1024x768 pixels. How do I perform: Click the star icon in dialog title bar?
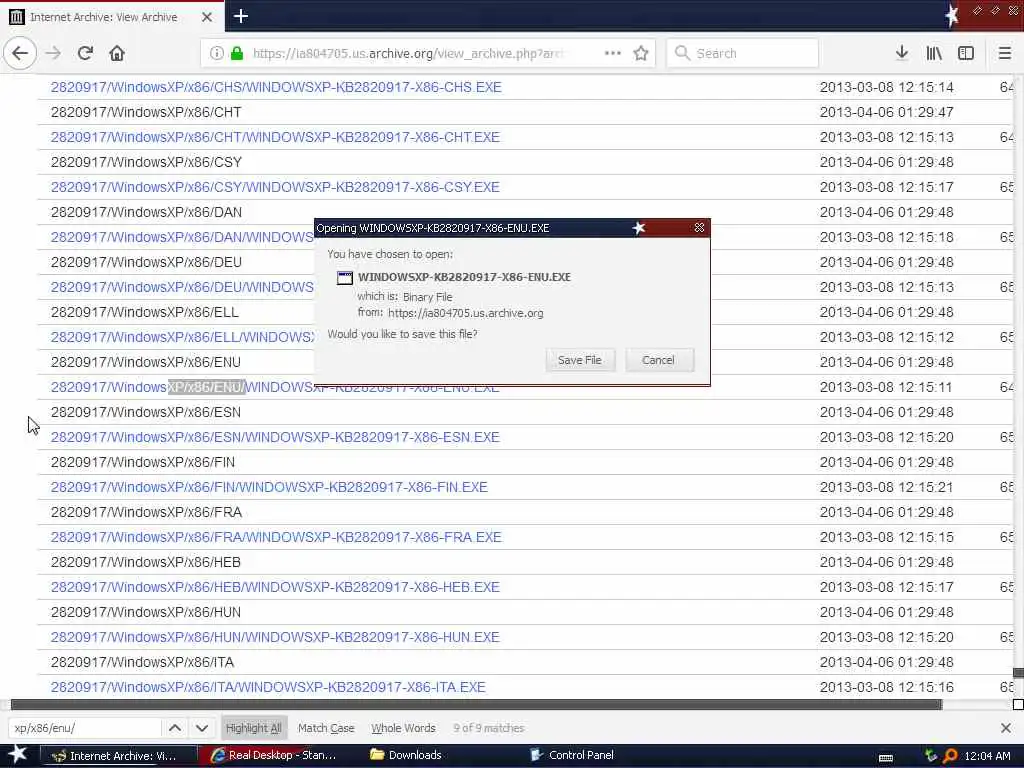pyautogui.click(x=639, y=227)
